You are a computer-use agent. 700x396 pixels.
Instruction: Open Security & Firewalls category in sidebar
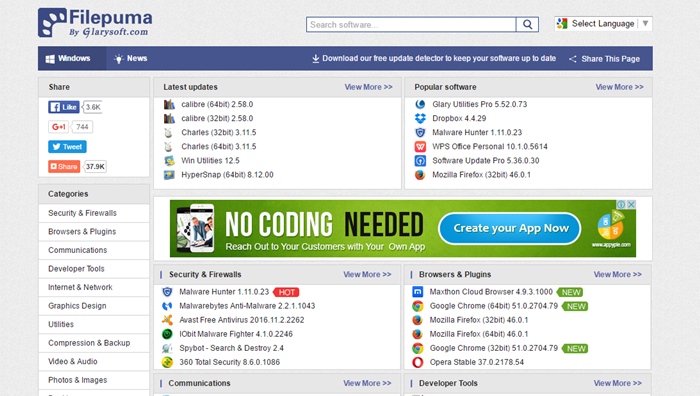point(82,213)
